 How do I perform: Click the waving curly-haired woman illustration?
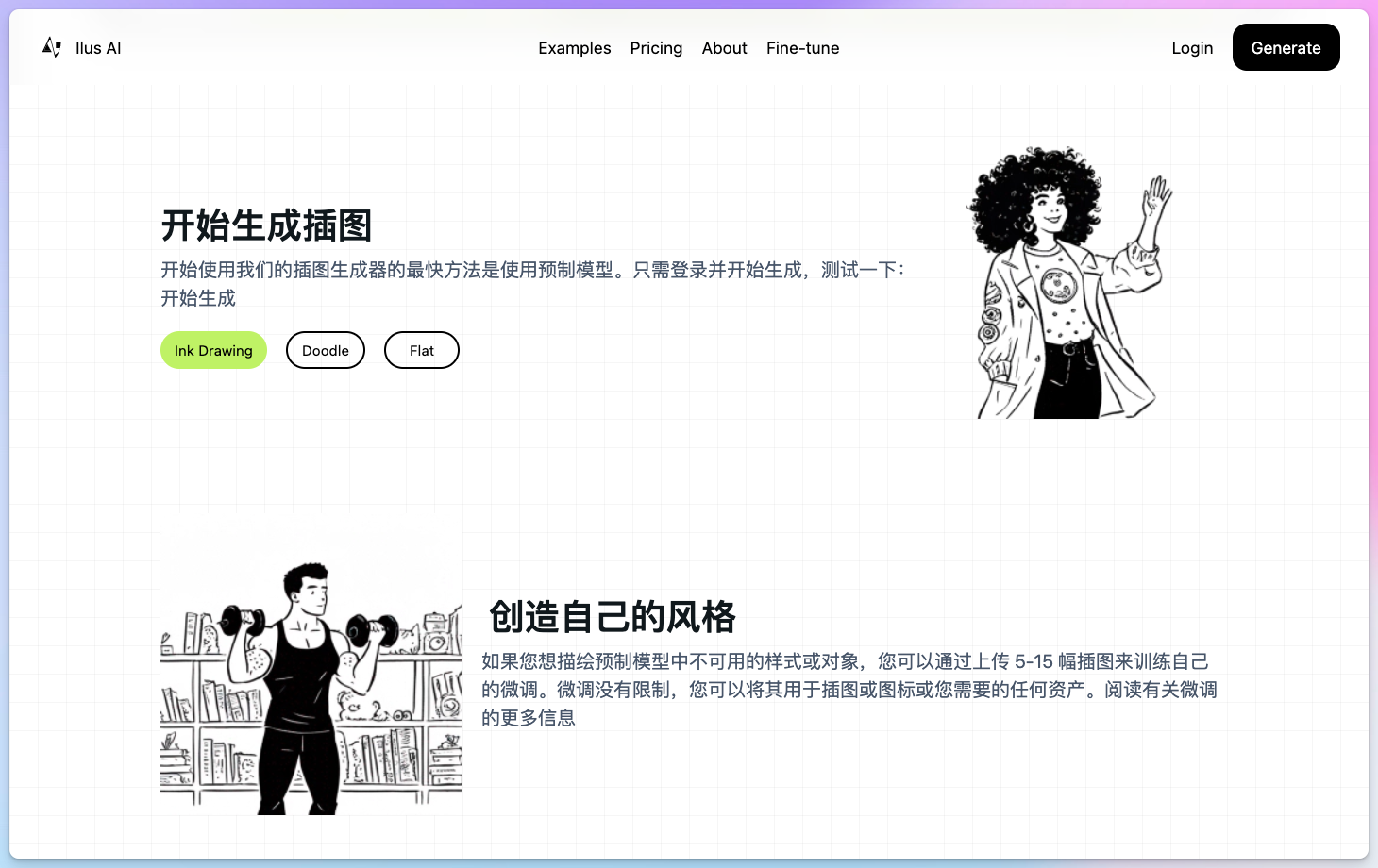(1067, 281)
